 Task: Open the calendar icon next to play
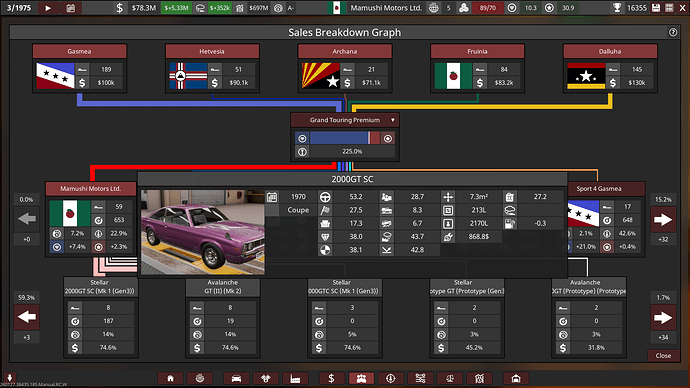[70, 8]
